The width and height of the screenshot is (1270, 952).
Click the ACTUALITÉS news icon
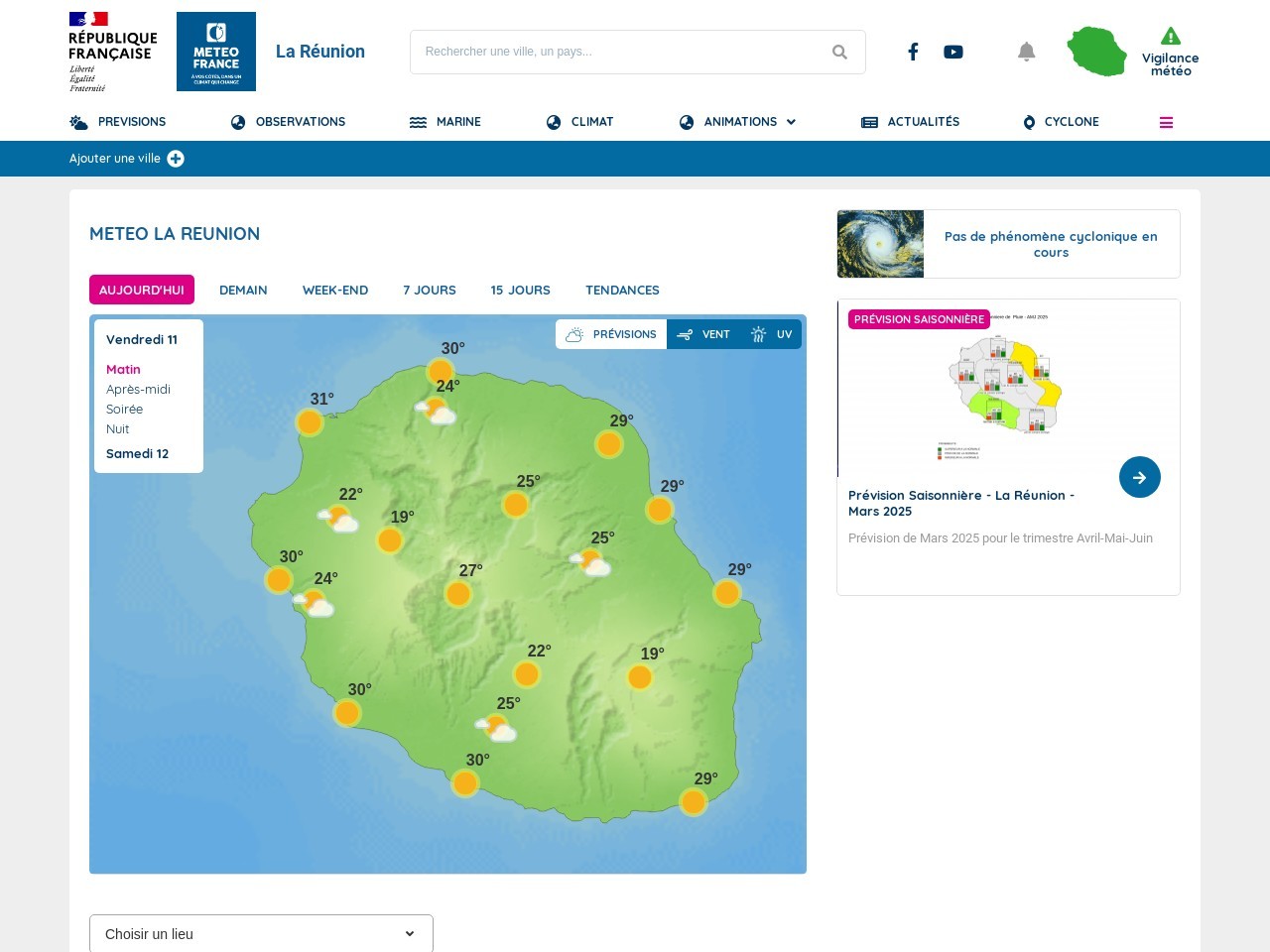point(869,122)
